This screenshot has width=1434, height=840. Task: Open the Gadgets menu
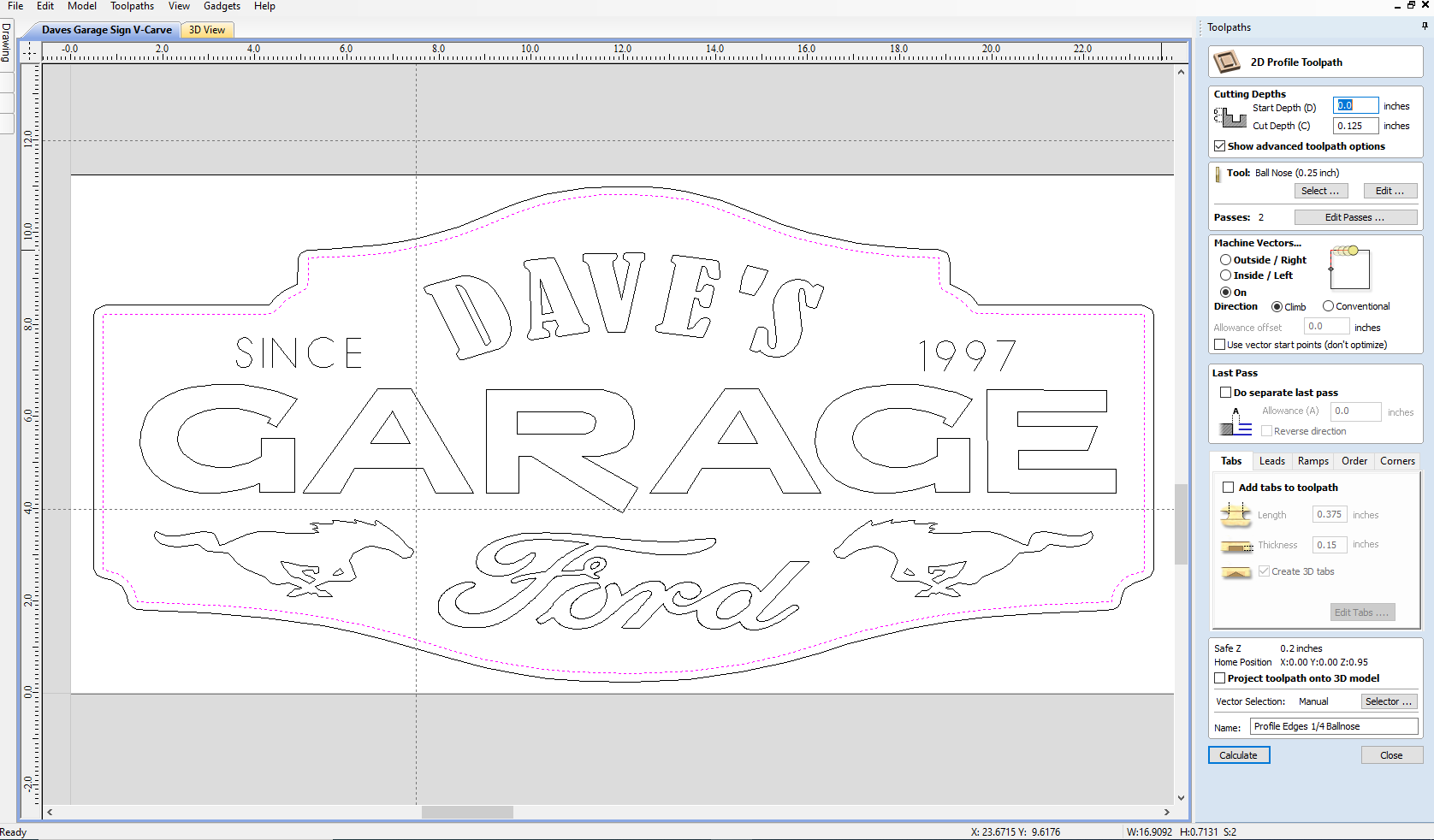coord(222,6)
